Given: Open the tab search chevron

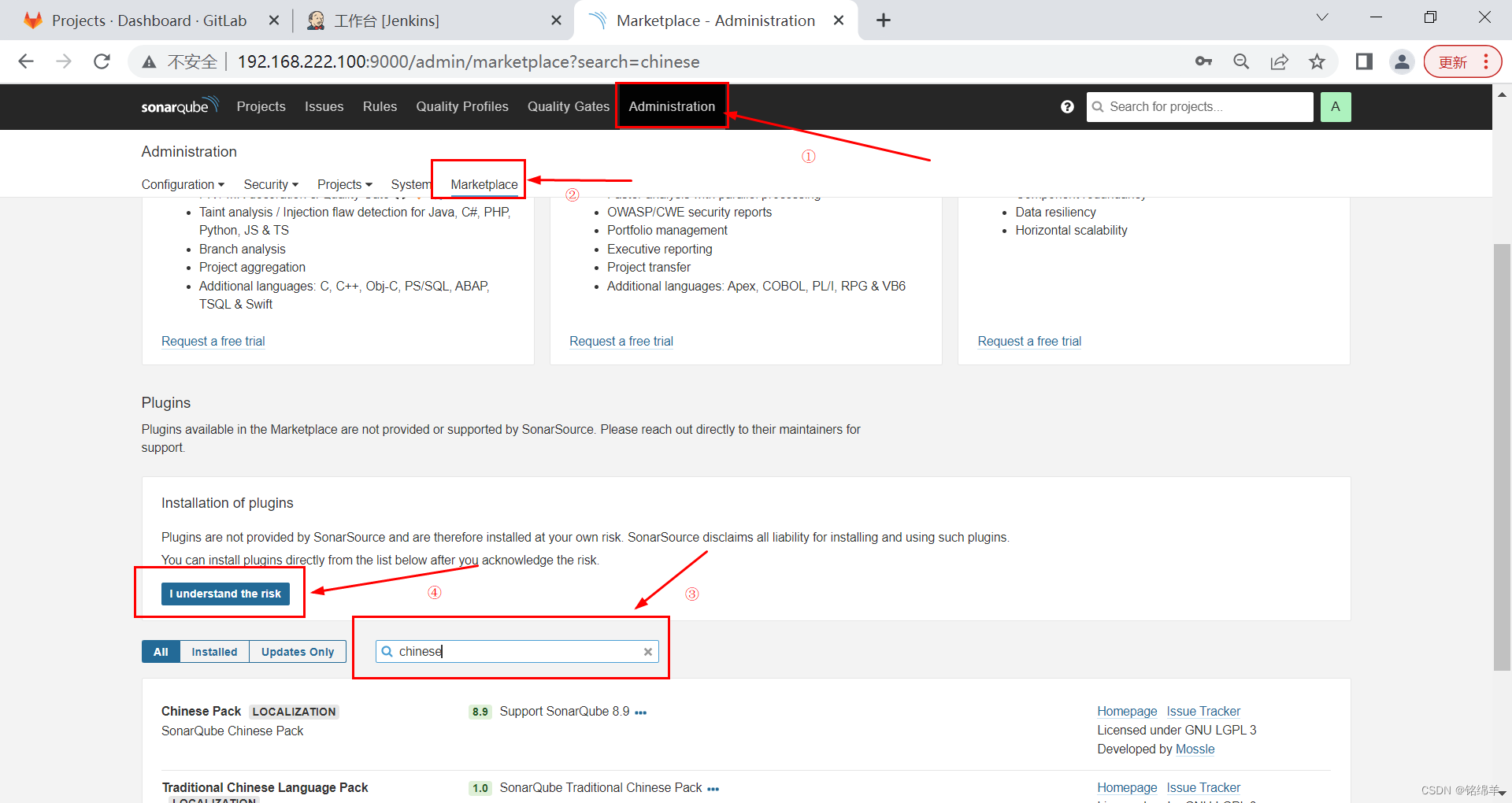Looking at the screenshot, I should point(1322,17).
